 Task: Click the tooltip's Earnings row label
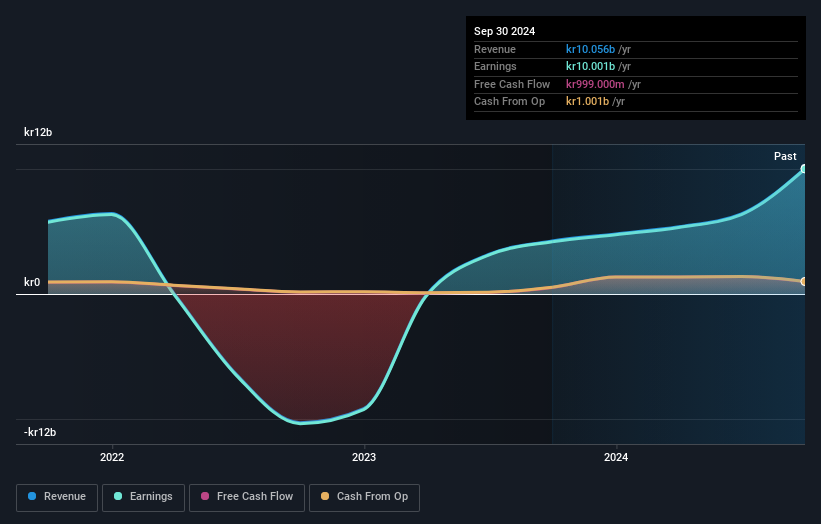click(495, 66)
